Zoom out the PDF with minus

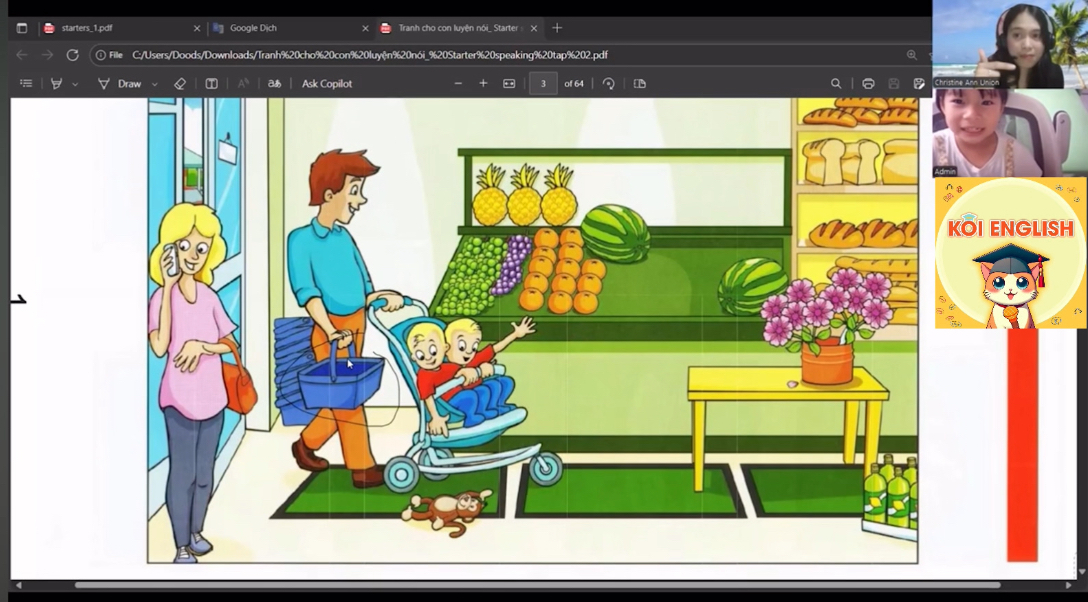[458, 83]
